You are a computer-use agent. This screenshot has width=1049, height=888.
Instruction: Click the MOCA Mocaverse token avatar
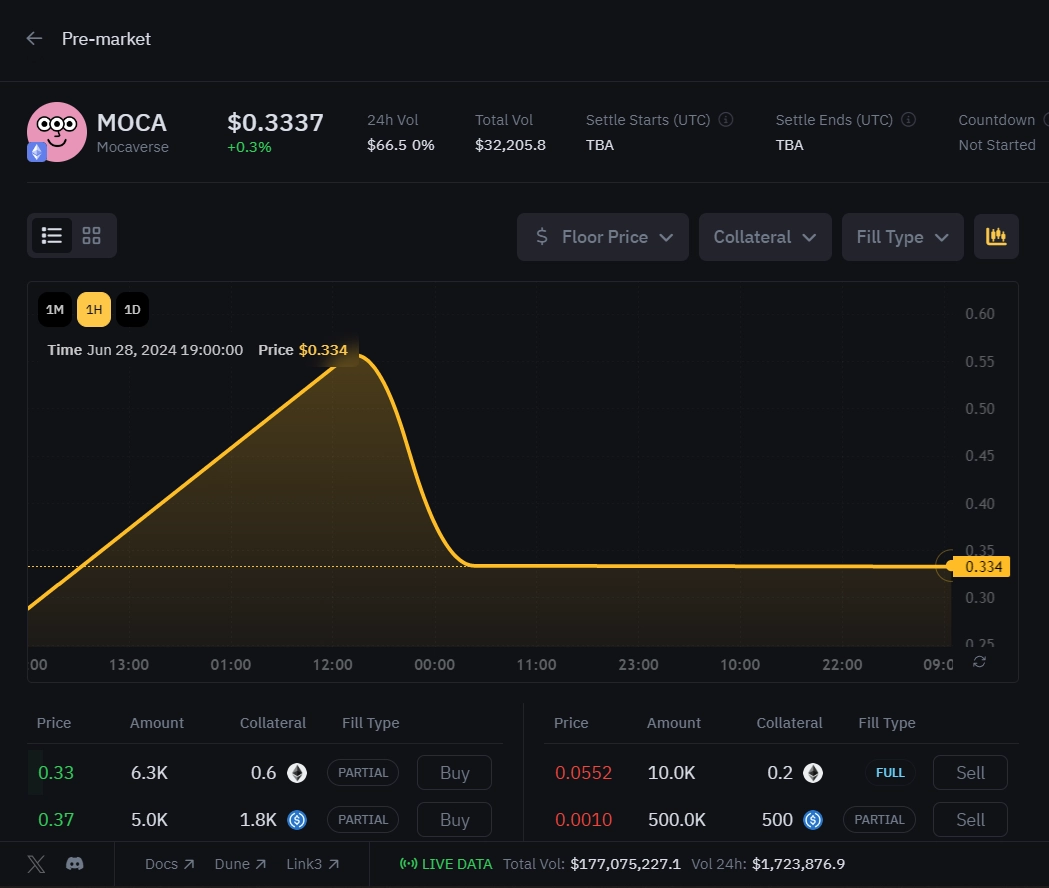(57, 131)
